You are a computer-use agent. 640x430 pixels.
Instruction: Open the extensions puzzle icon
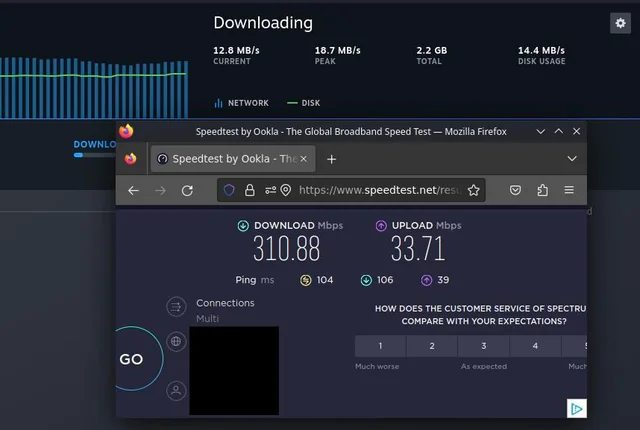tap(542, 190)
